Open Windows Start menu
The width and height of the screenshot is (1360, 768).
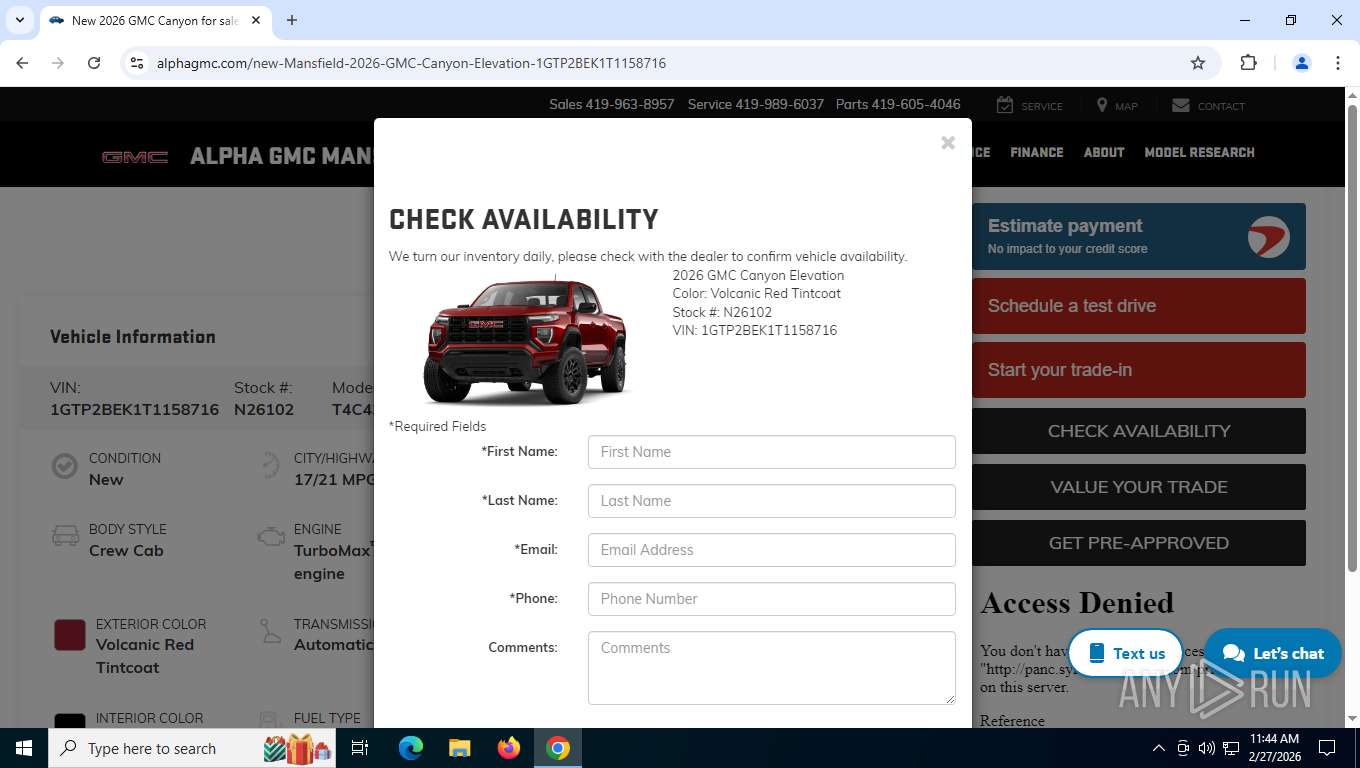24,748
